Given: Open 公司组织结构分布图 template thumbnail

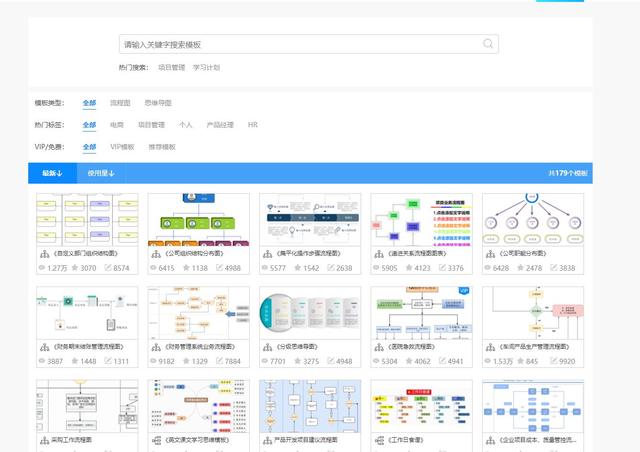Looking at the screenshot, I should point(198,220).
